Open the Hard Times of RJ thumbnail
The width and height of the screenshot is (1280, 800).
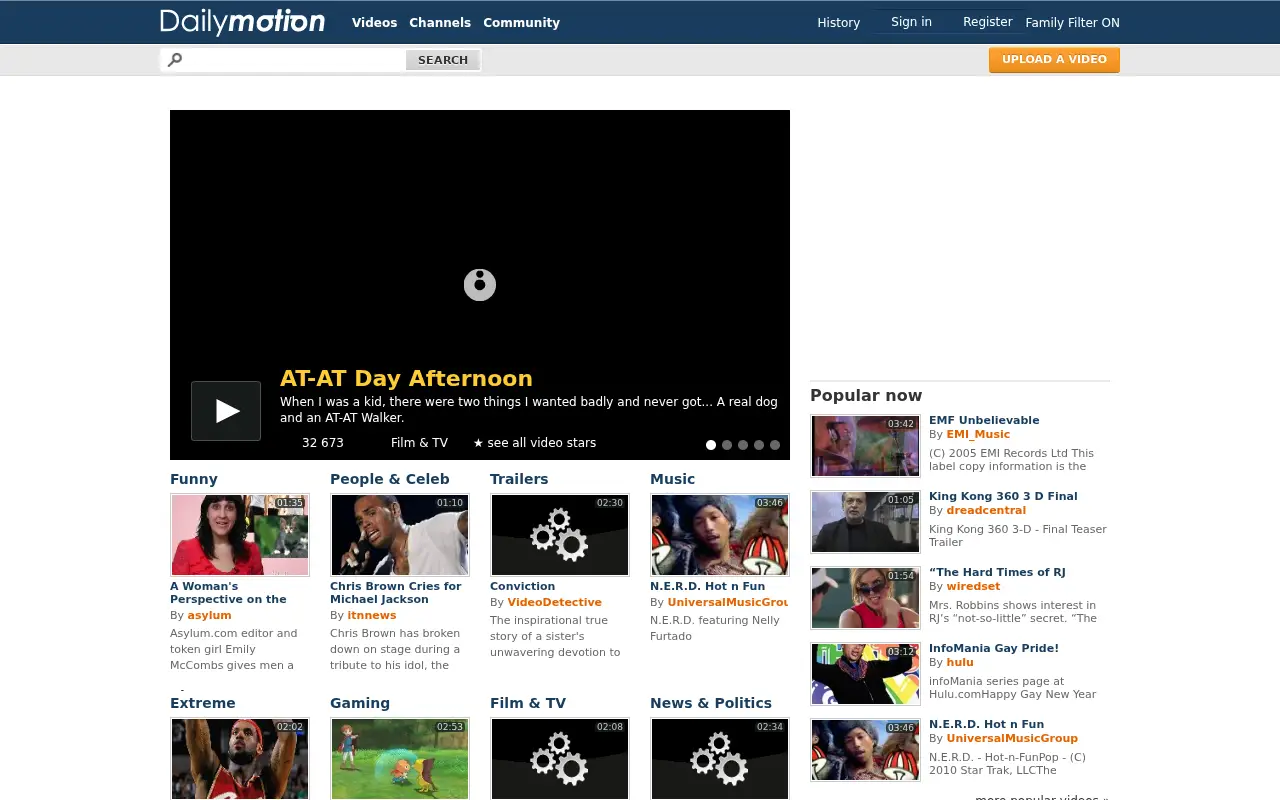(865, 598)
